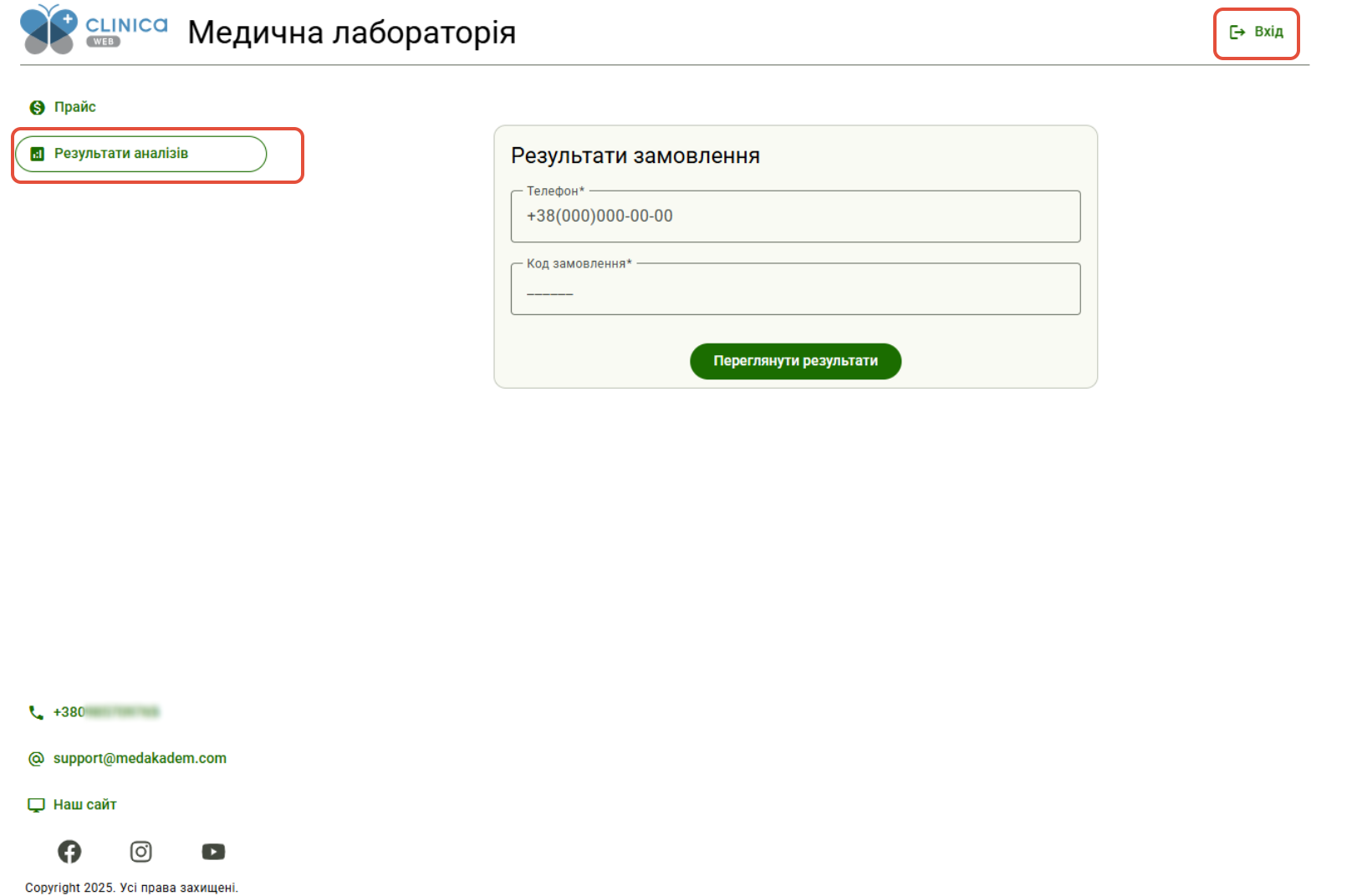Open the YouTube channel icon
This screenshot has width=1352, height=896.
(213, 852)
